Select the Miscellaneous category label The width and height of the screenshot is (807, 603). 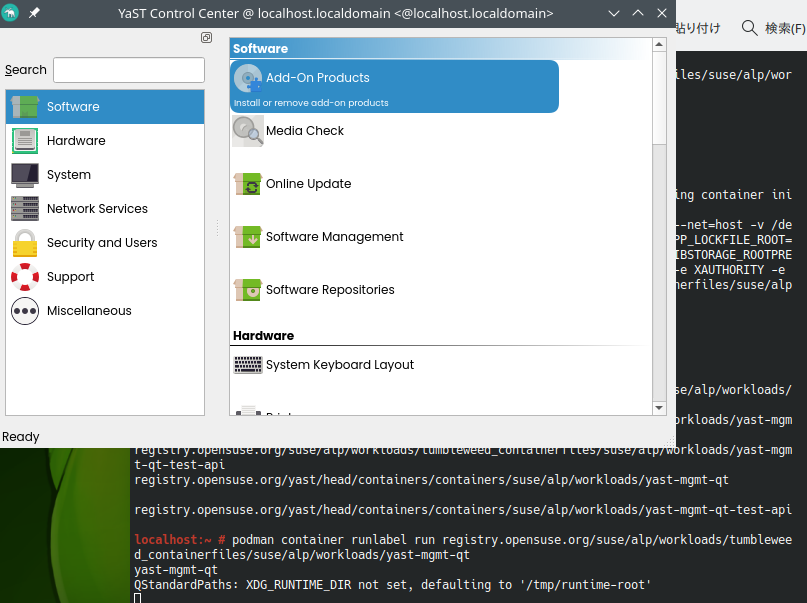89,311
